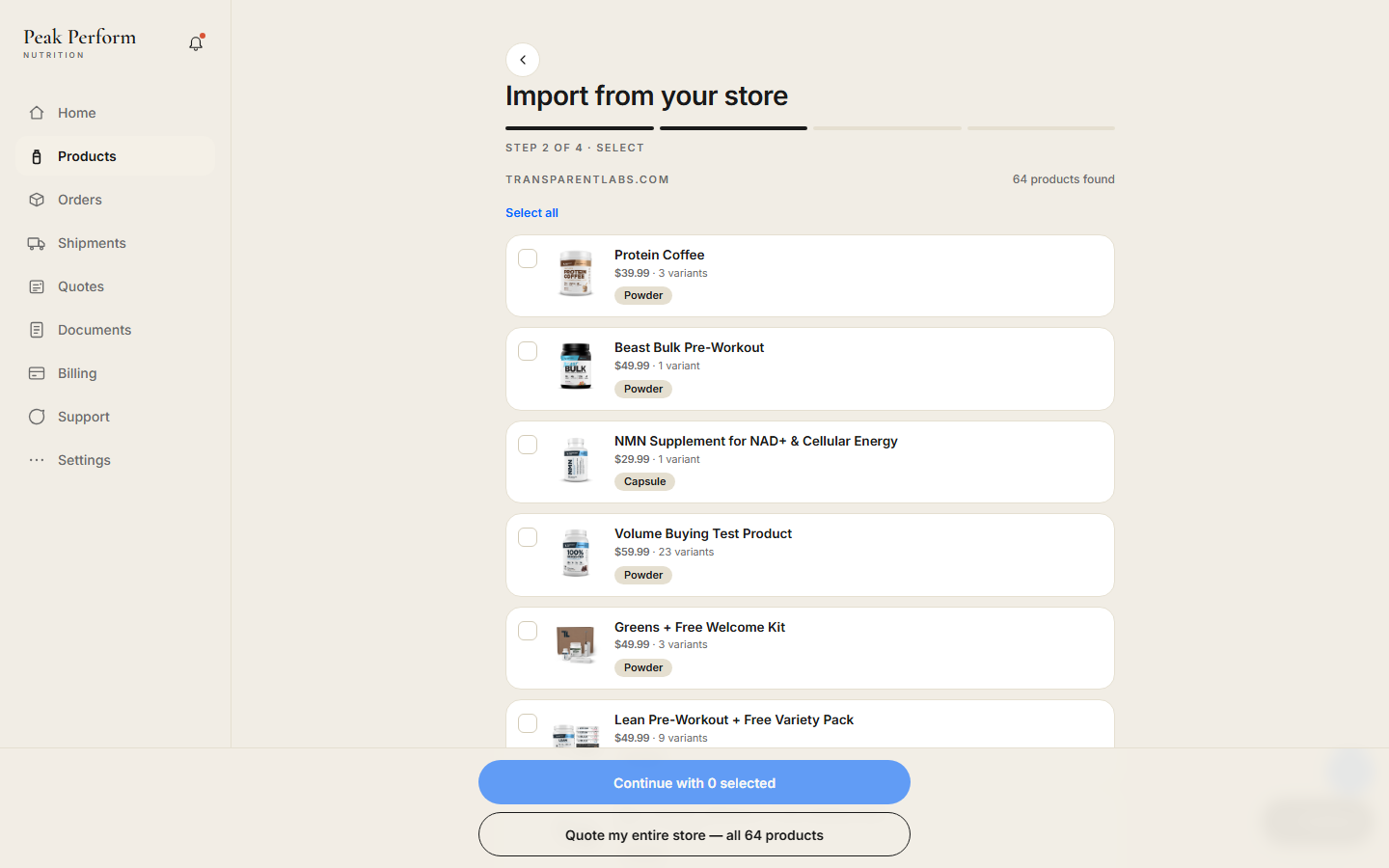Click the $59.99 · 23 variants text
The height and width of the screenshot is (868, 1389).
[x=665, y=552]
